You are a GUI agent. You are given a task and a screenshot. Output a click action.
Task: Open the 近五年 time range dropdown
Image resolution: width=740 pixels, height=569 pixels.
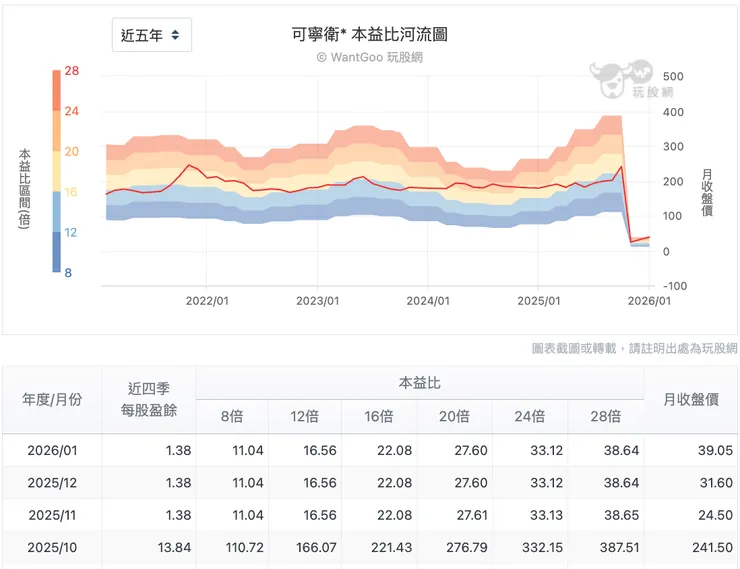151,35
